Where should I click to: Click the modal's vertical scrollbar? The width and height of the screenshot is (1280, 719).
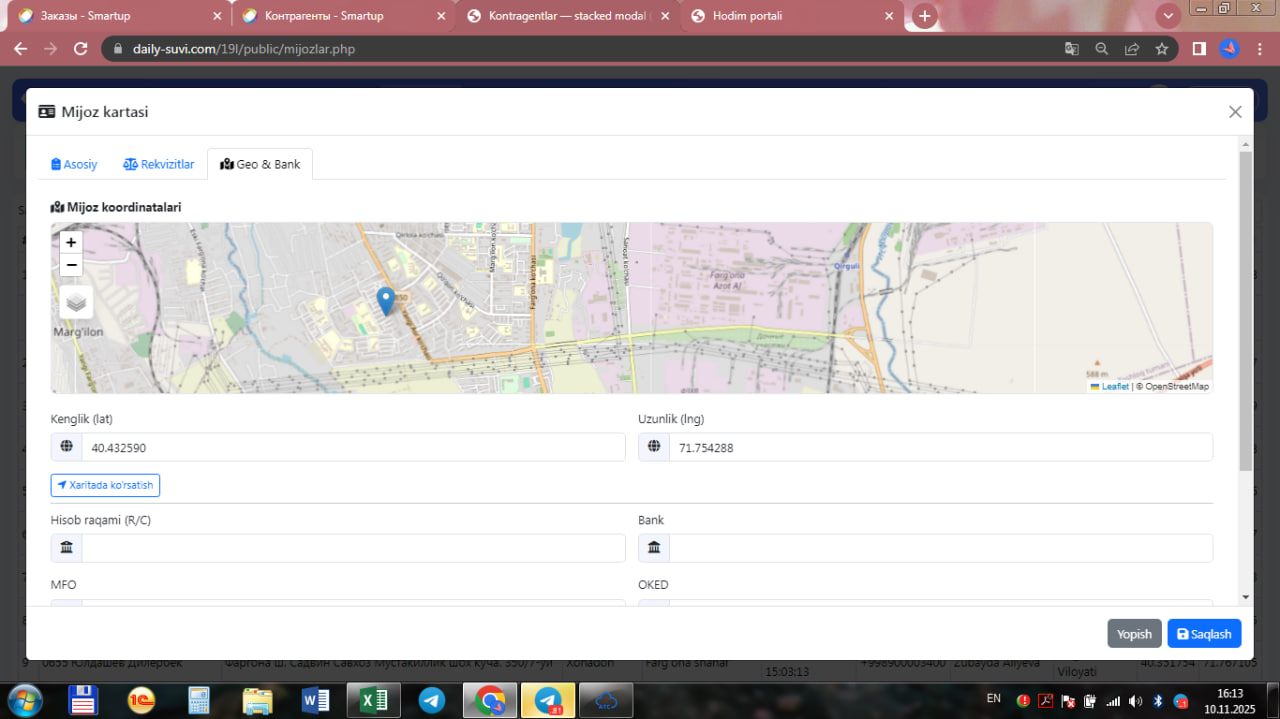coord(1245,310)
